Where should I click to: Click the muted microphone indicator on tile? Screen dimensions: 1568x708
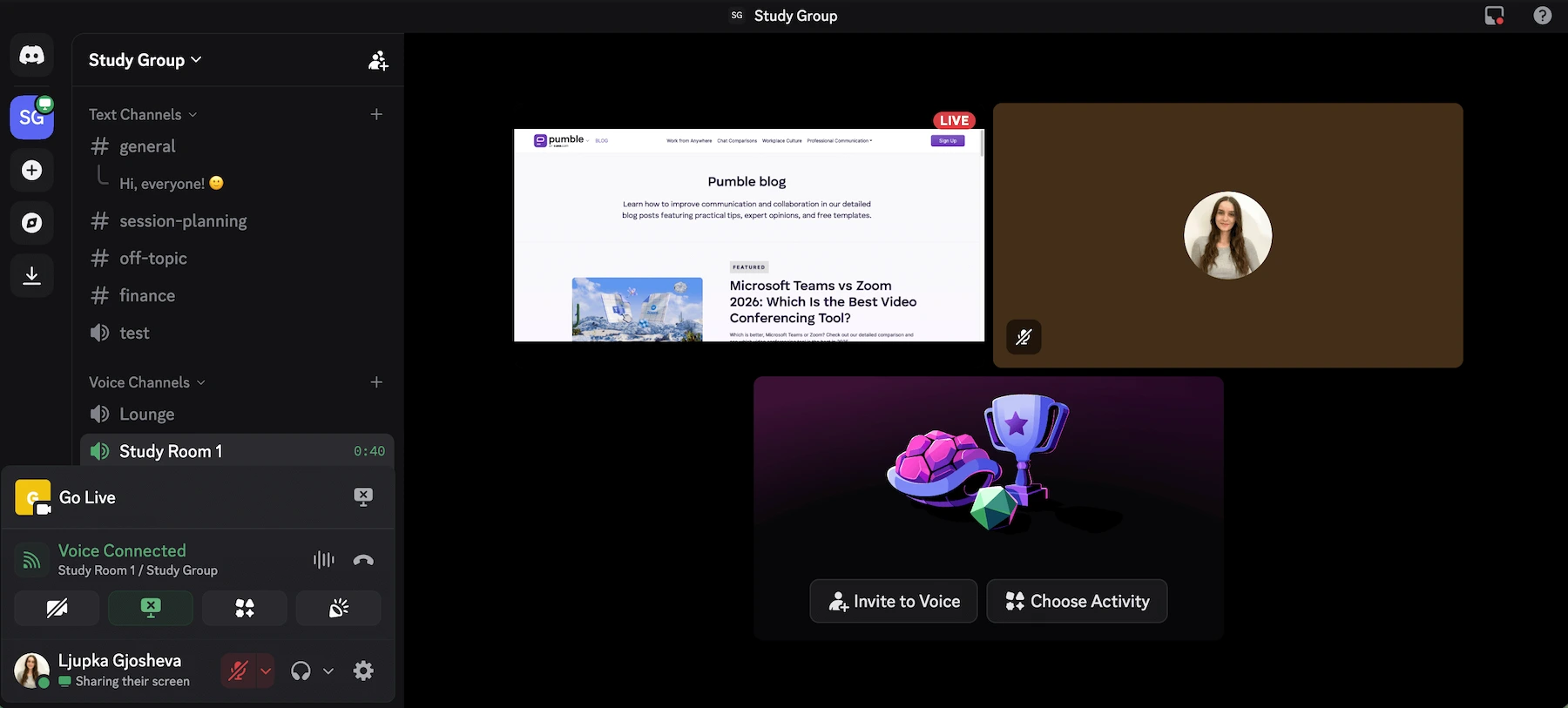[x=1024, y=337]
